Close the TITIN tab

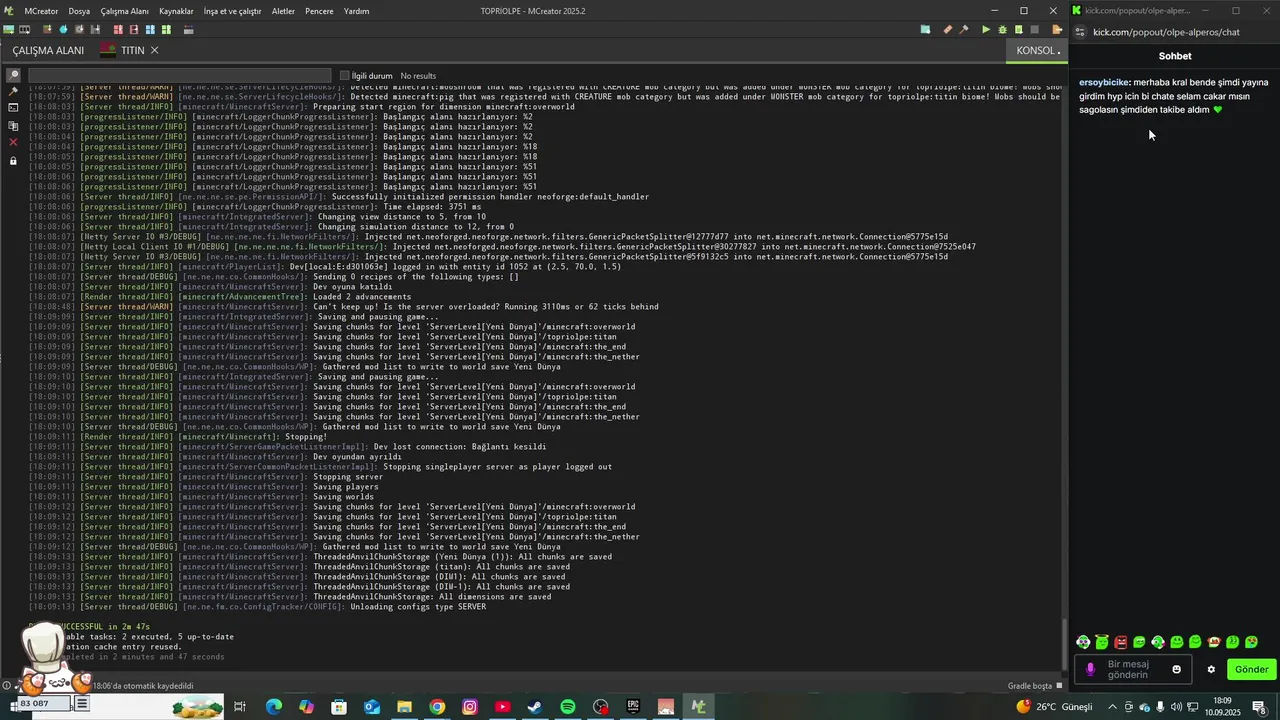point(154,50)
